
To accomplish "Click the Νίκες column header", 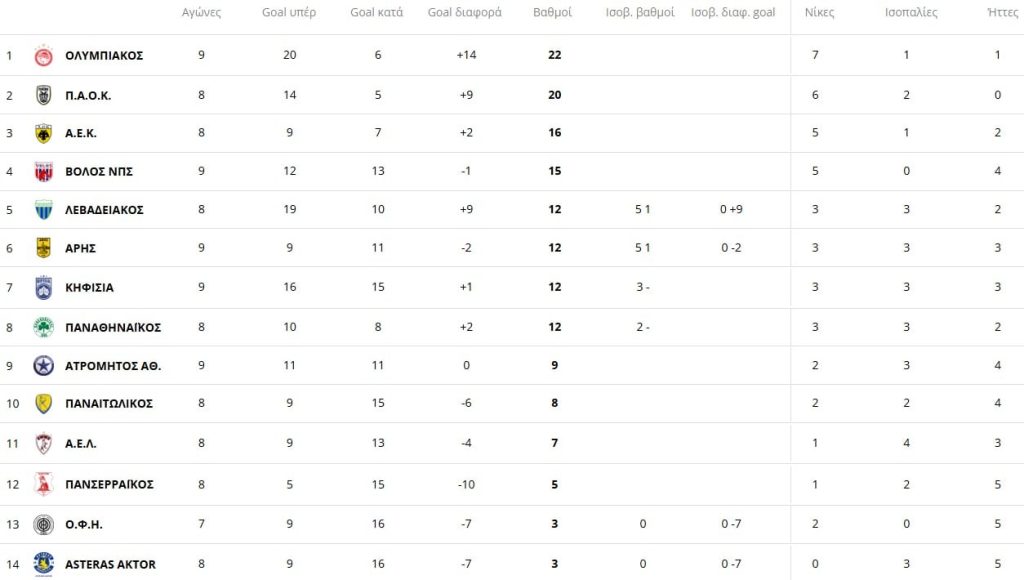I will click(819, 13).
